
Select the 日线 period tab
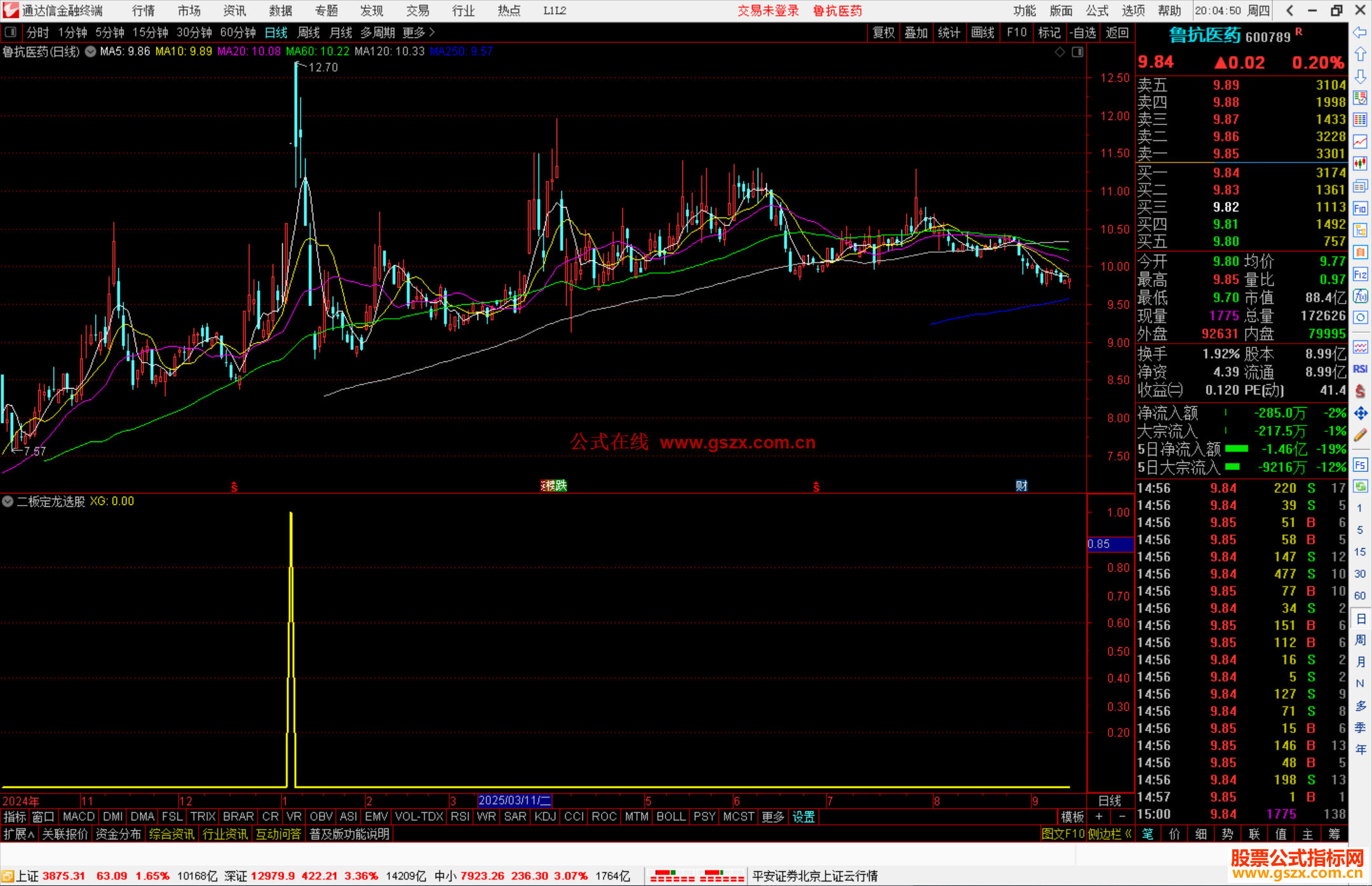click(x=276, y=32)
